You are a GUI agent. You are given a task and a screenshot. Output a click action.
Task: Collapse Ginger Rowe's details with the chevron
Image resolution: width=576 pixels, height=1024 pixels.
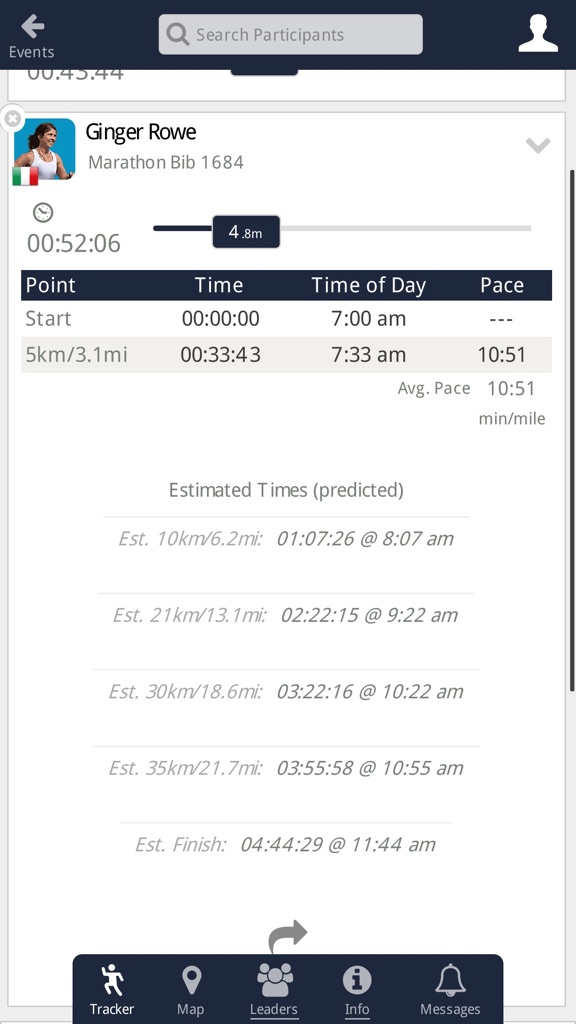click(x=538, y=144)
